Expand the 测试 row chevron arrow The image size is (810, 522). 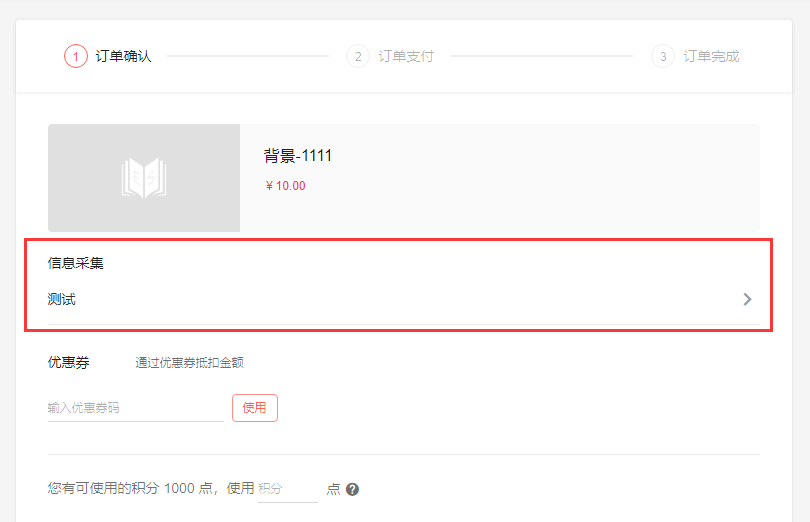click(x=747, y=299)
